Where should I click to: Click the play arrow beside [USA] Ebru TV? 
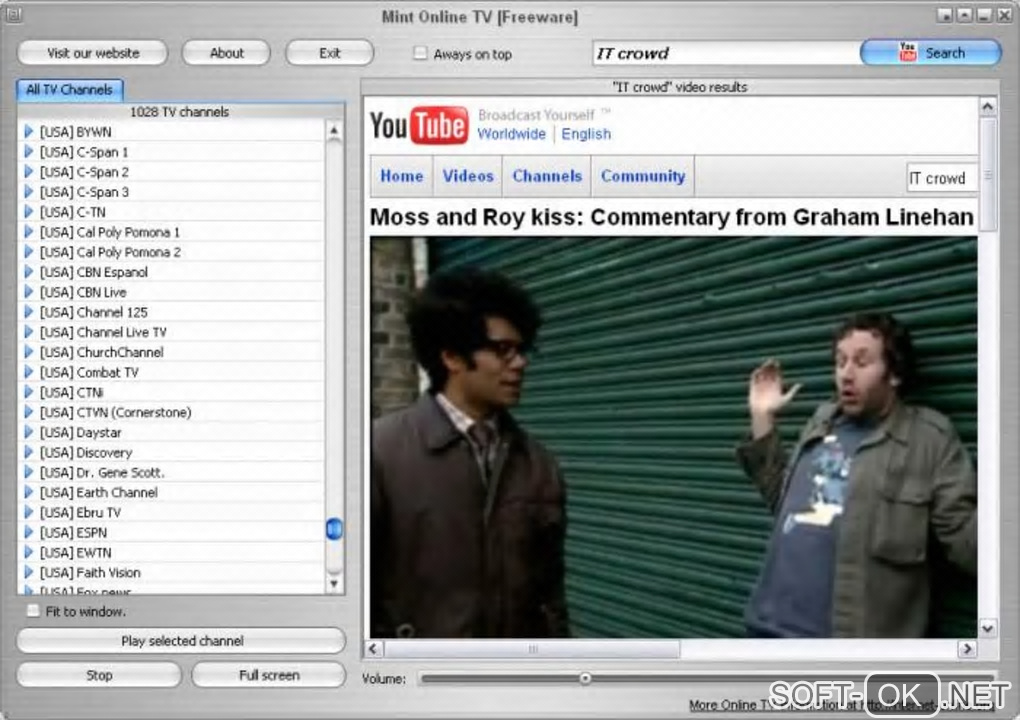pos(28,513)
